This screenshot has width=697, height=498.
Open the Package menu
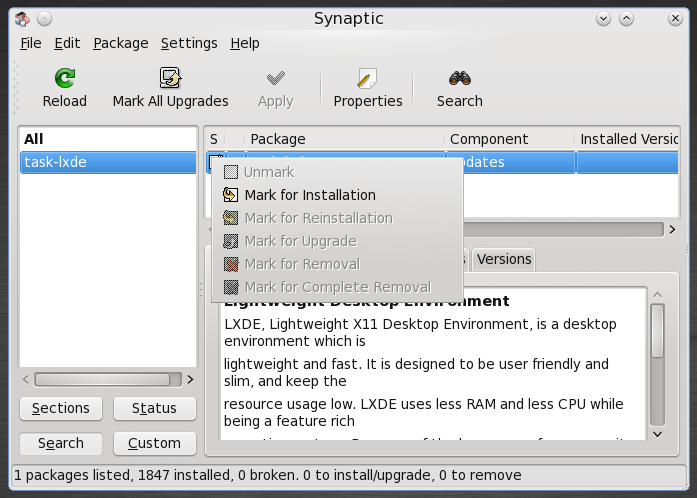(120, 43)
